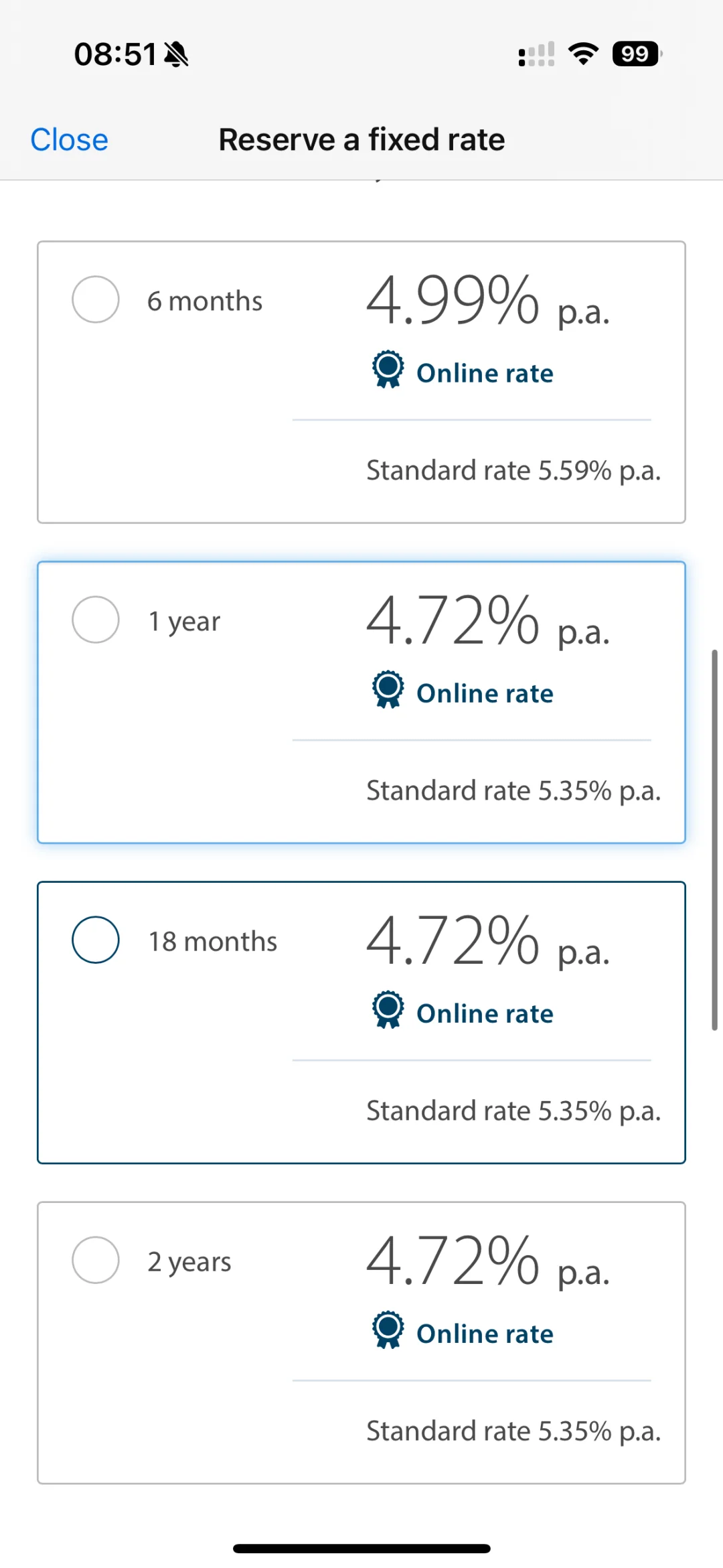723x1568 pixels.
Task: Select the 1 year radio button
Action: coord(96,620)
